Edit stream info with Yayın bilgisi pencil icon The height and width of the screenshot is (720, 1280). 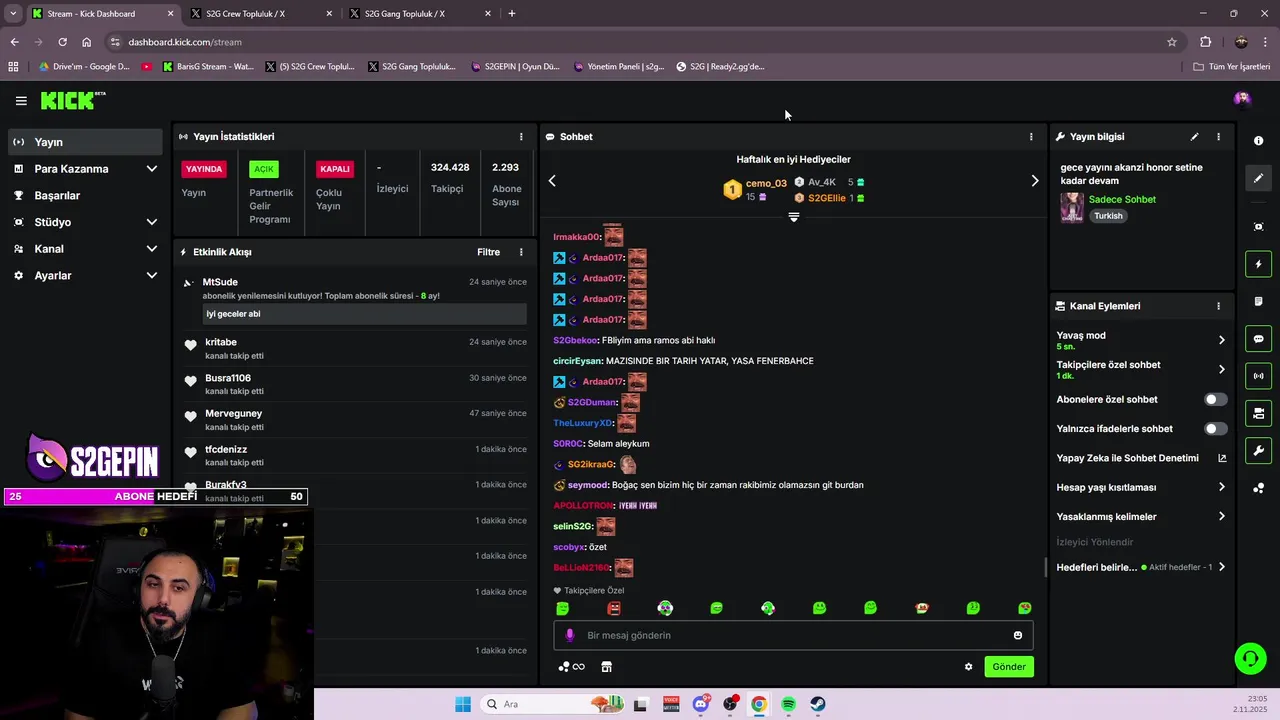(x=1194, y=137)
